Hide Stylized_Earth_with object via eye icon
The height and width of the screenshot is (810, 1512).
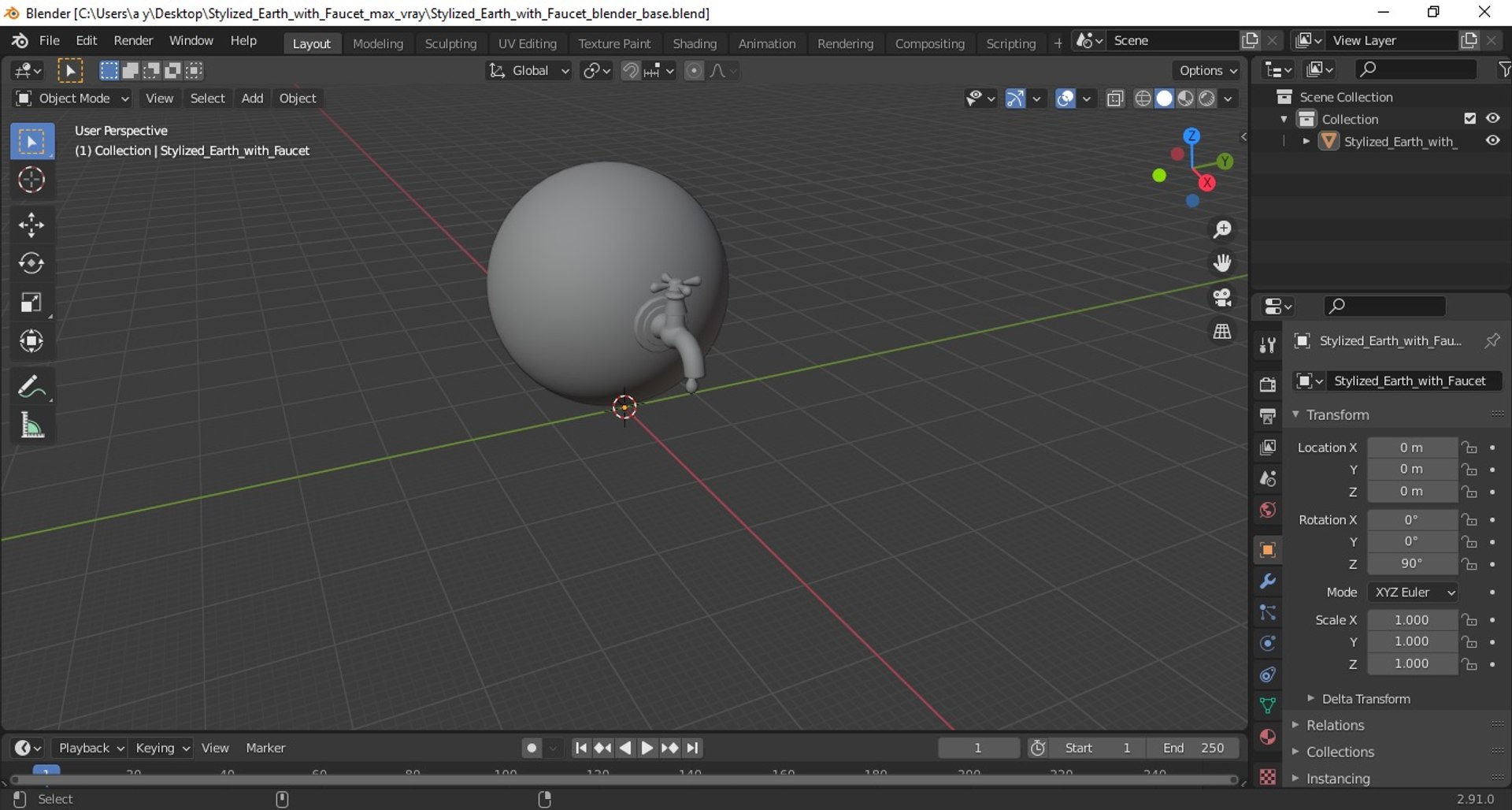(x=1493, y=141)
